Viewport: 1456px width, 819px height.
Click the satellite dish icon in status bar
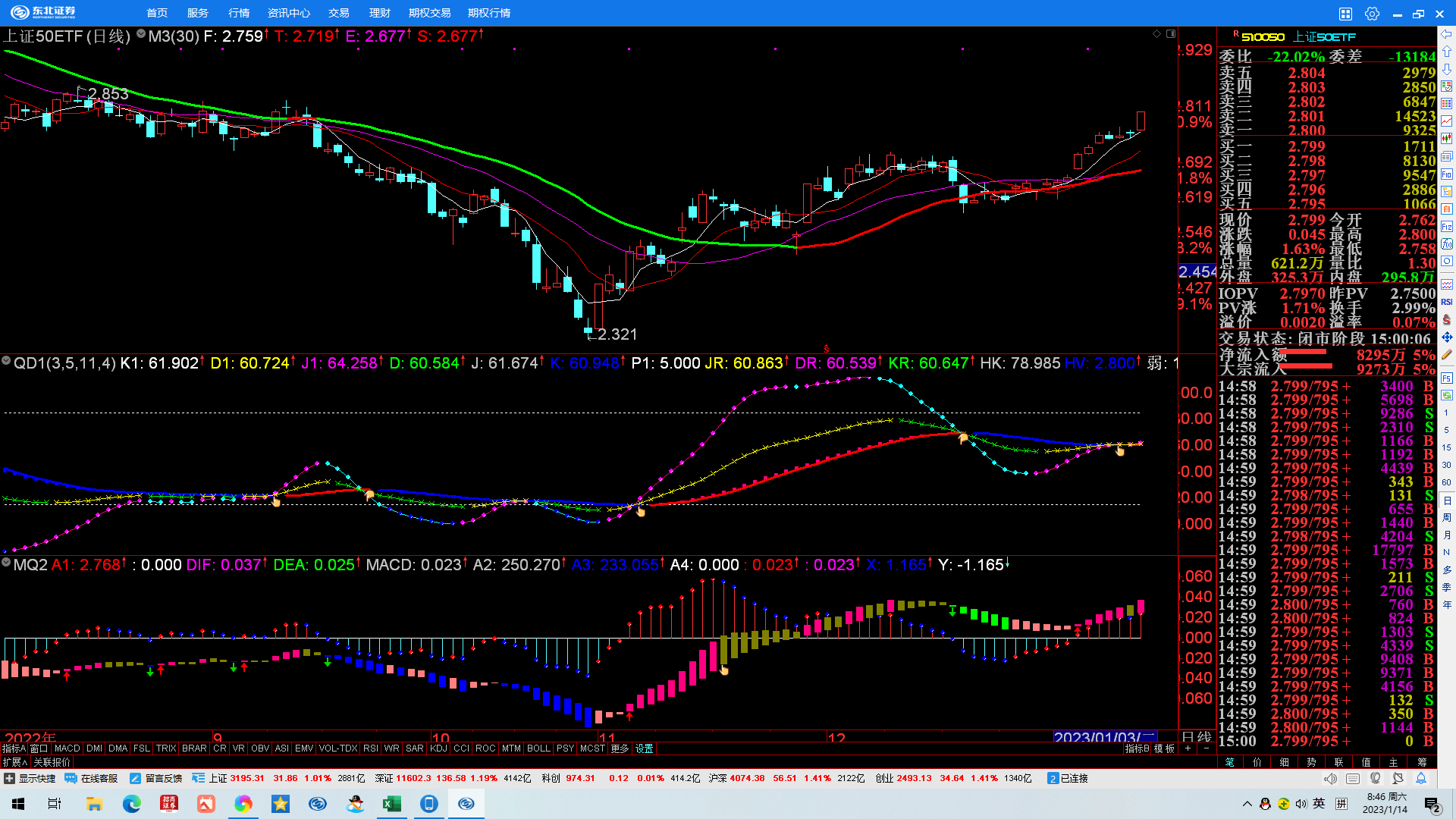tap(1398, 779)
